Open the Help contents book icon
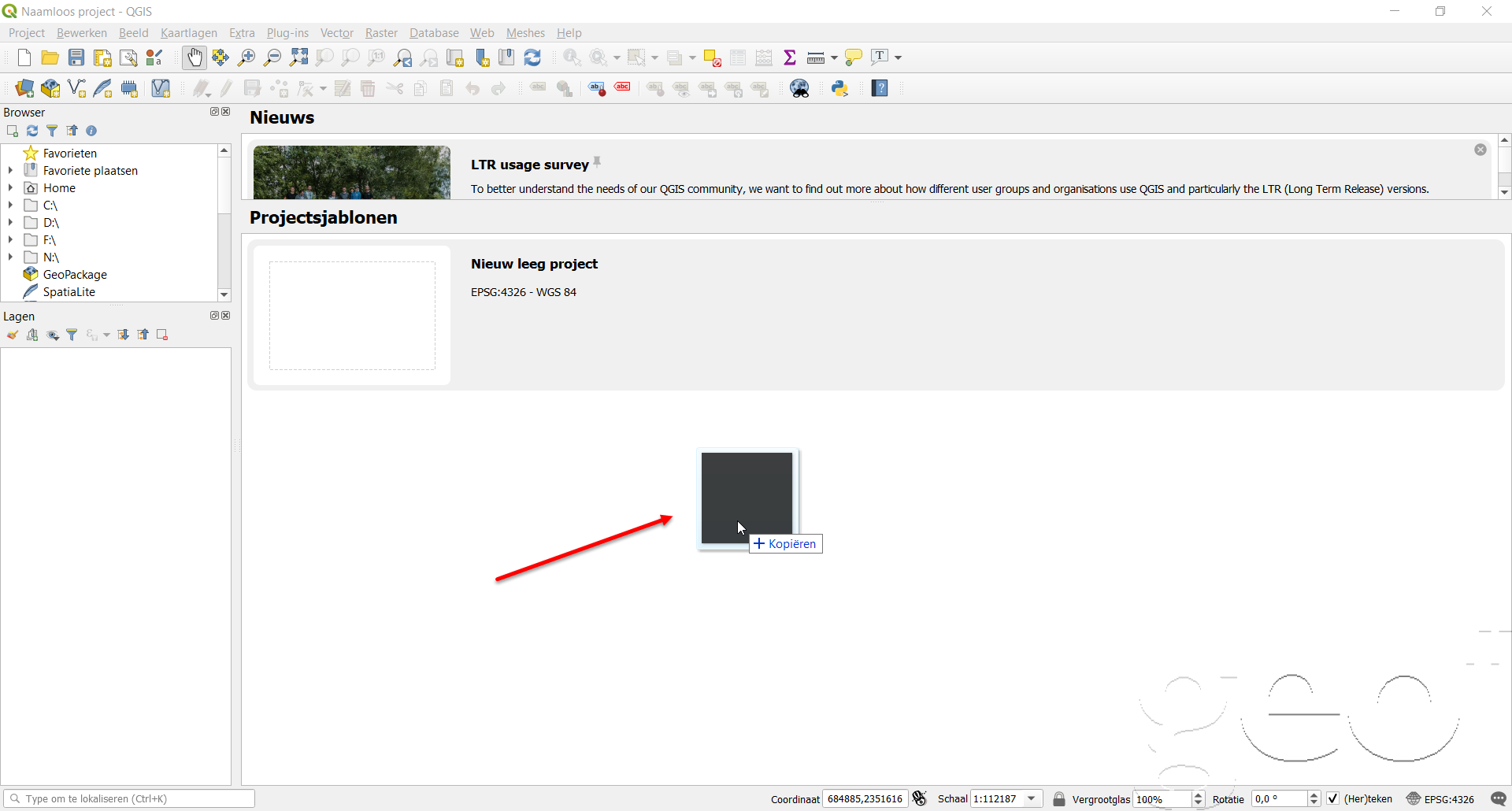Viewport: 1512px width, 811px height. [880, 88]
